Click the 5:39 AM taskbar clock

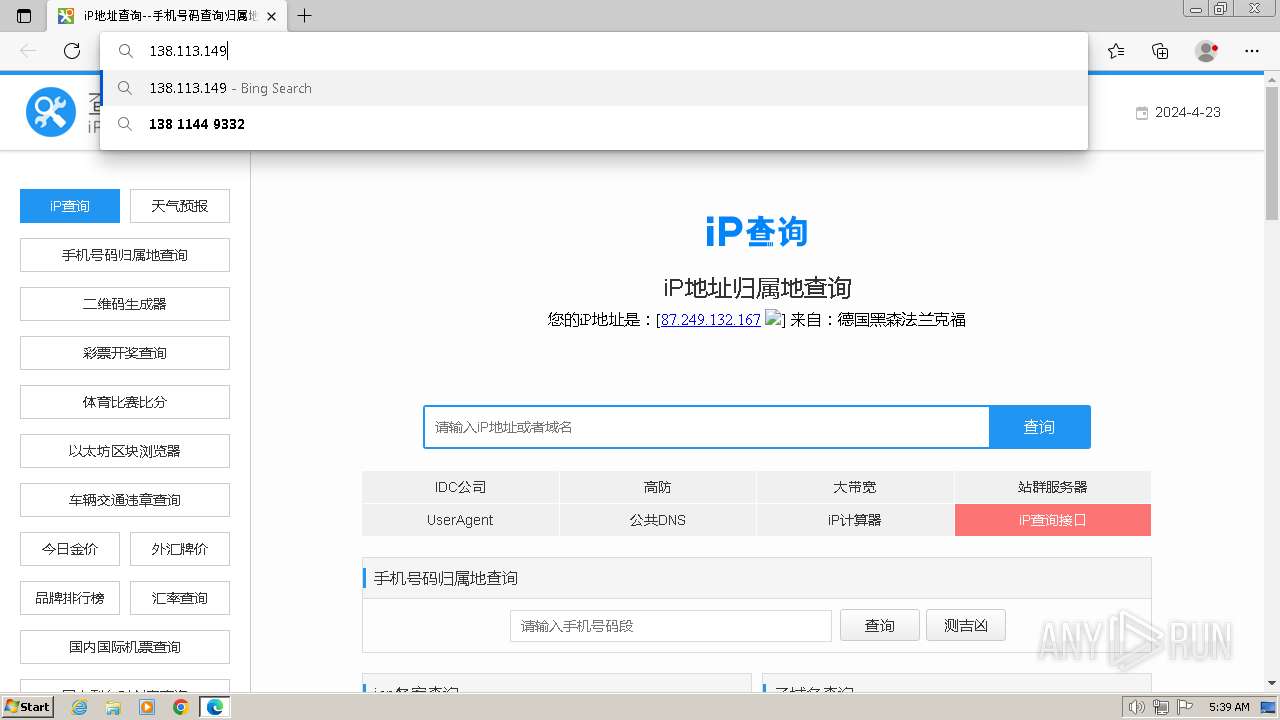1229,707
